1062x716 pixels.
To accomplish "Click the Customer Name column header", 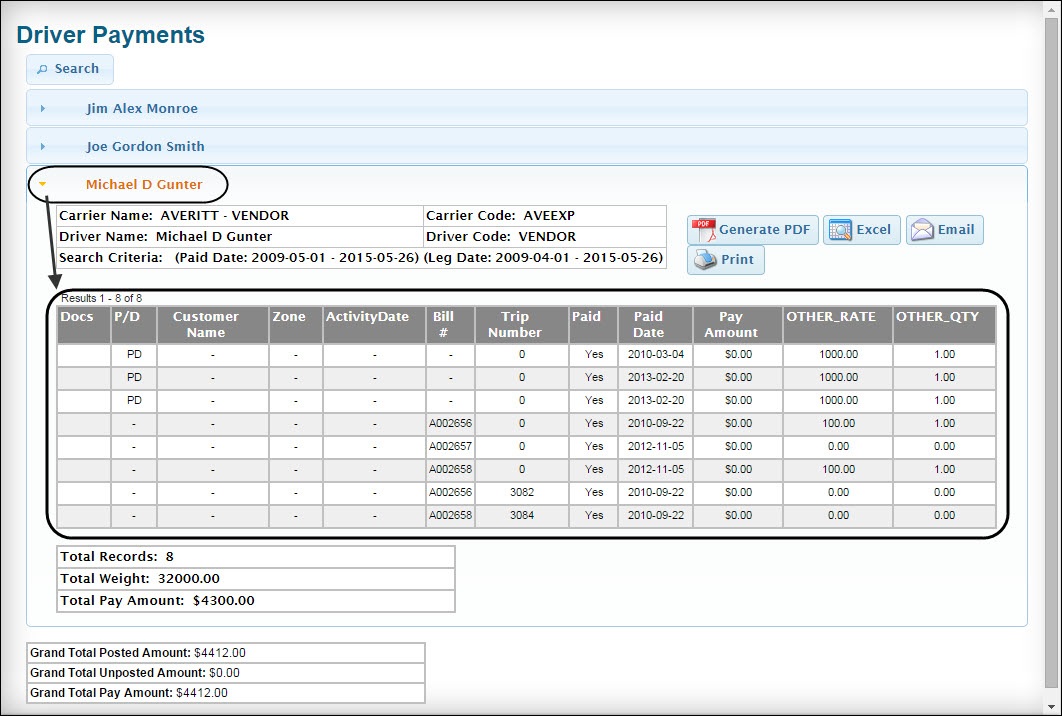I will click(x=206, y=324).
